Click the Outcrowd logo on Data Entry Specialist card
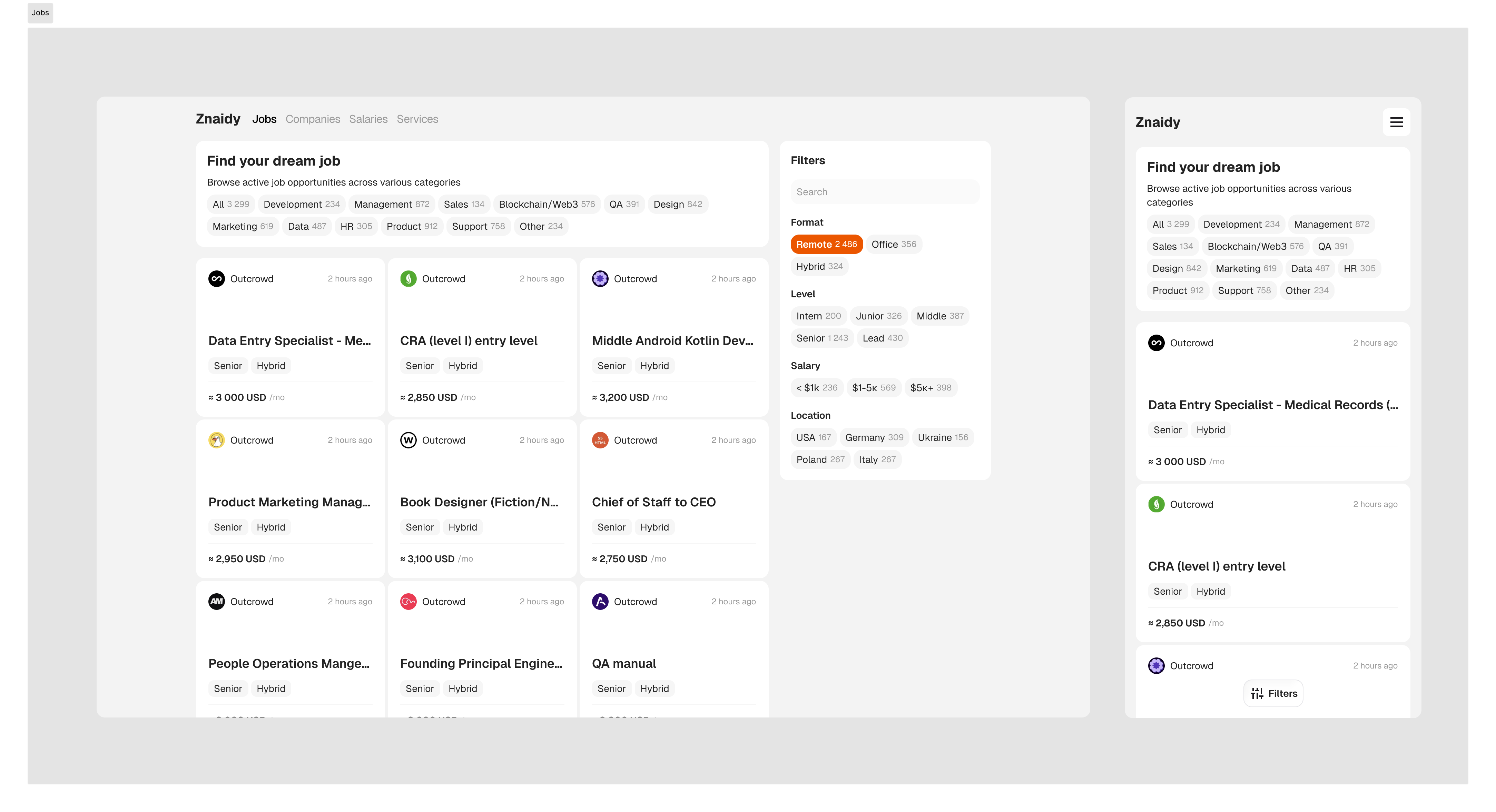 click(217, 279)
